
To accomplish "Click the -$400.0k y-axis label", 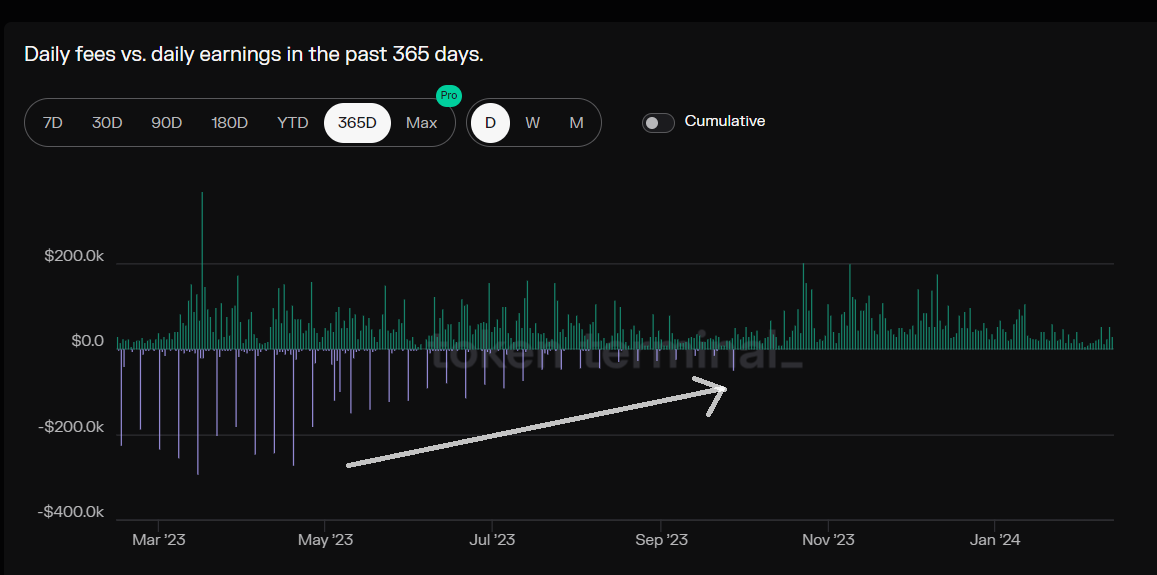I will coord(72,512).
